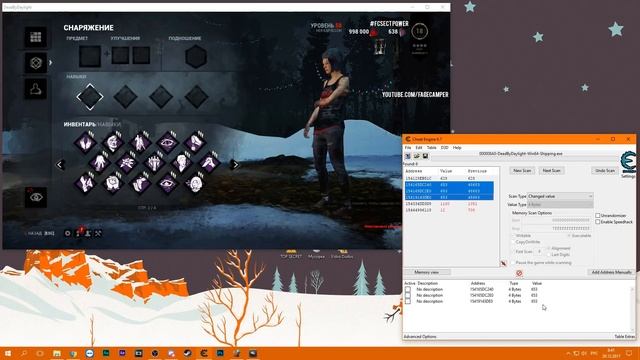Expand the chevron beside the loadout sidebar icon
The height and width of the screenshot is (360, 640).
point(51,63)
